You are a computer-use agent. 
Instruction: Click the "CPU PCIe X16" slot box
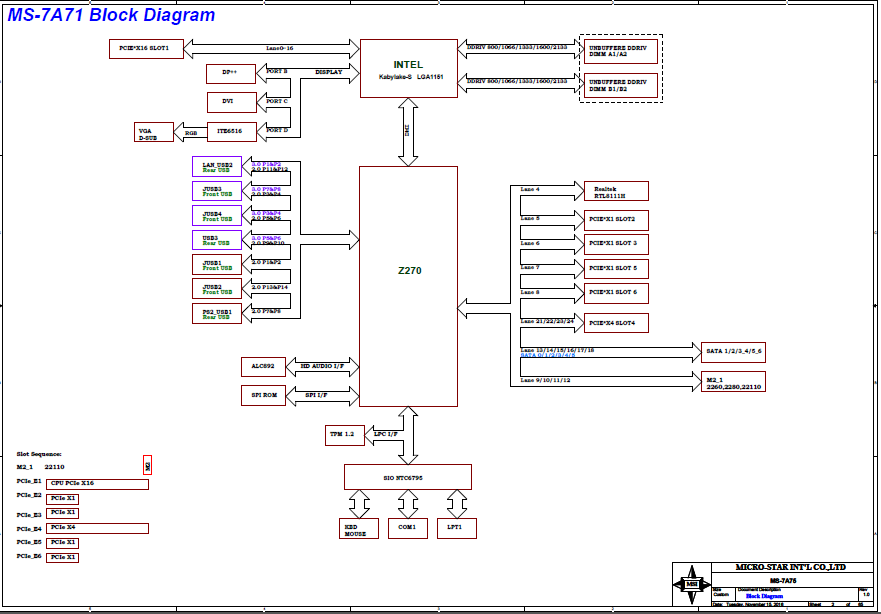97,484
